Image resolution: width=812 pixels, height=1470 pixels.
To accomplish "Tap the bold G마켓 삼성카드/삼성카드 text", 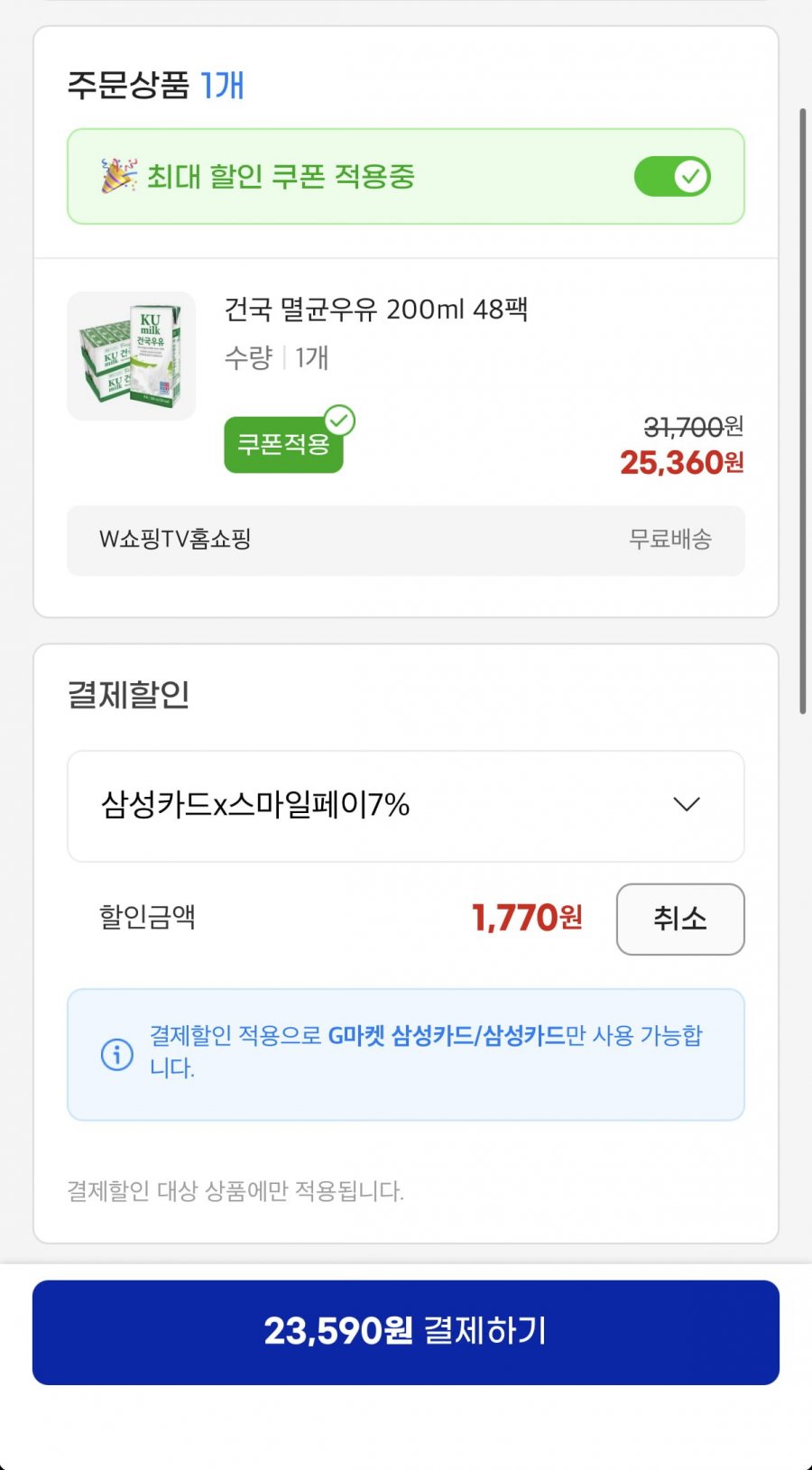I will pyautogui.click(x=446, y=1036).
